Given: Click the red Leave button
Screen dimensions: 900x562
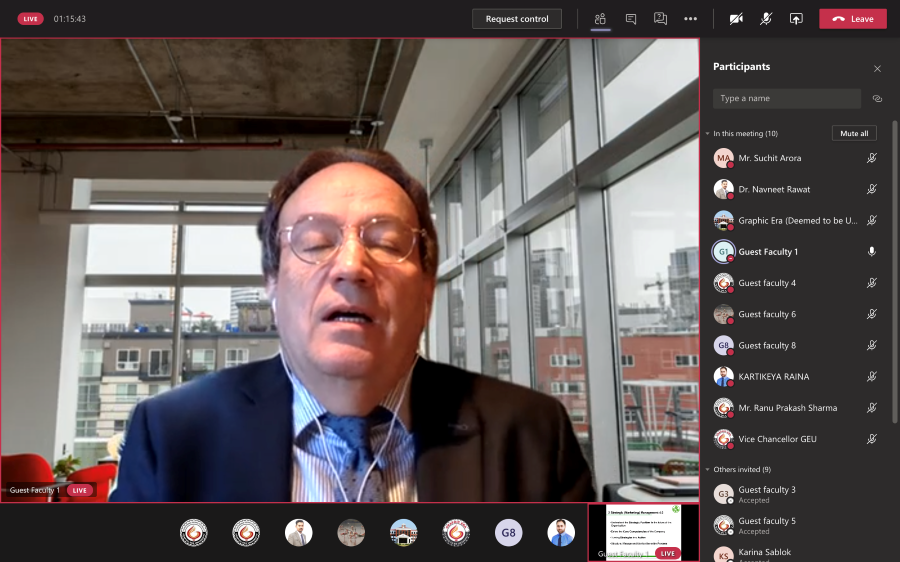Looking at the screenshot, I should point(852,19).
